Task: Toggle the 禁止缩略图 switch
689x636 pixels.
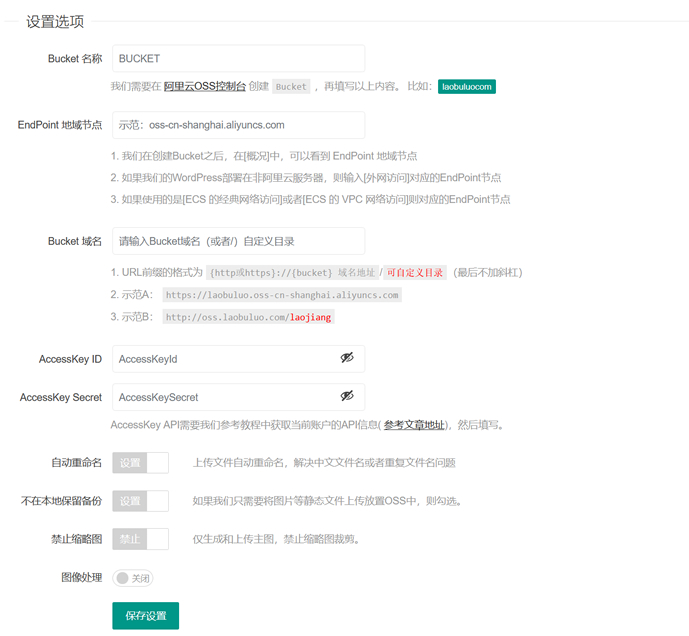Action: [x=141, y=539]
